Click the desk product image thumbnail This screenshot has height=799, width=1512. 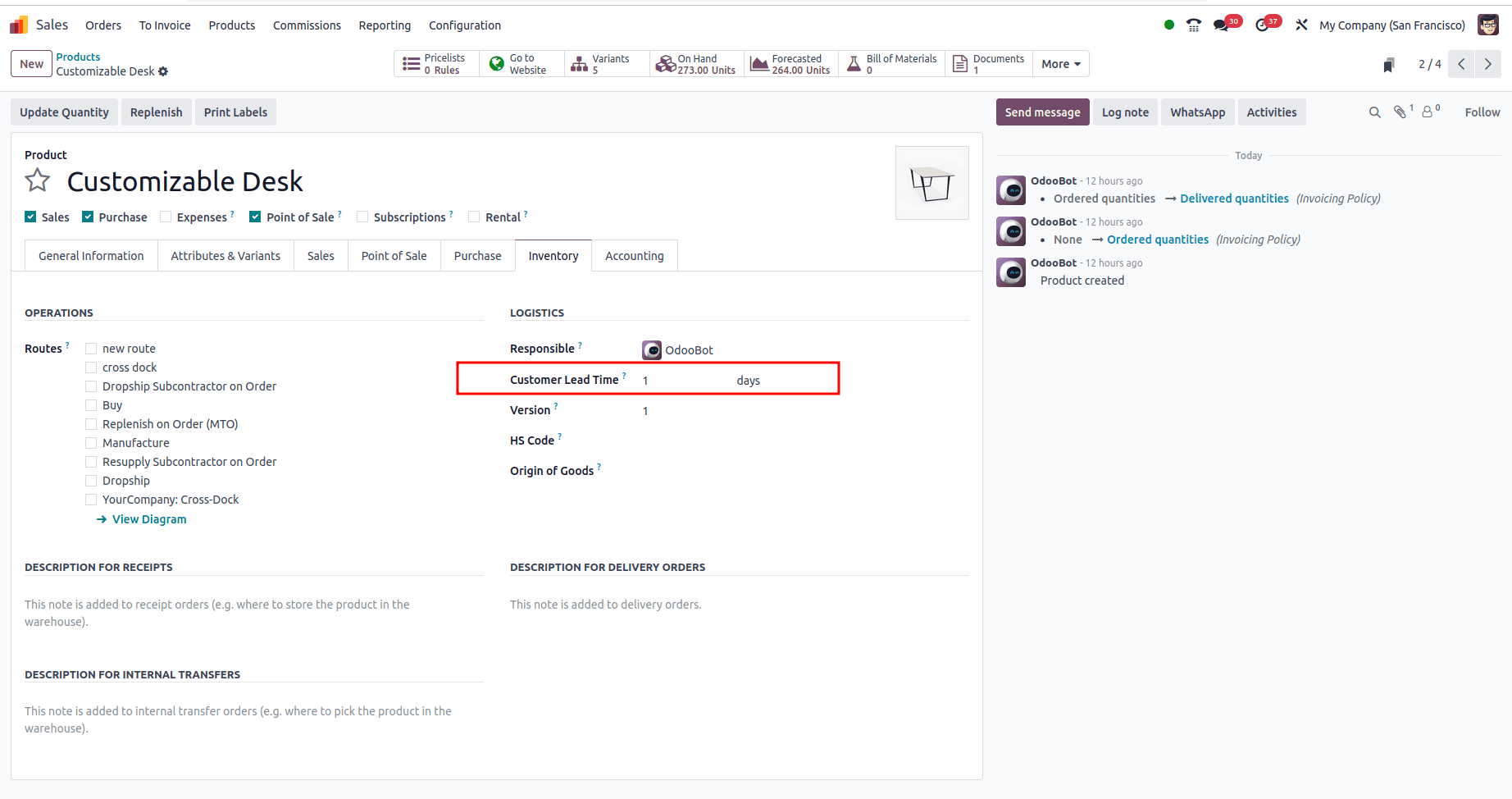point(932,183)
